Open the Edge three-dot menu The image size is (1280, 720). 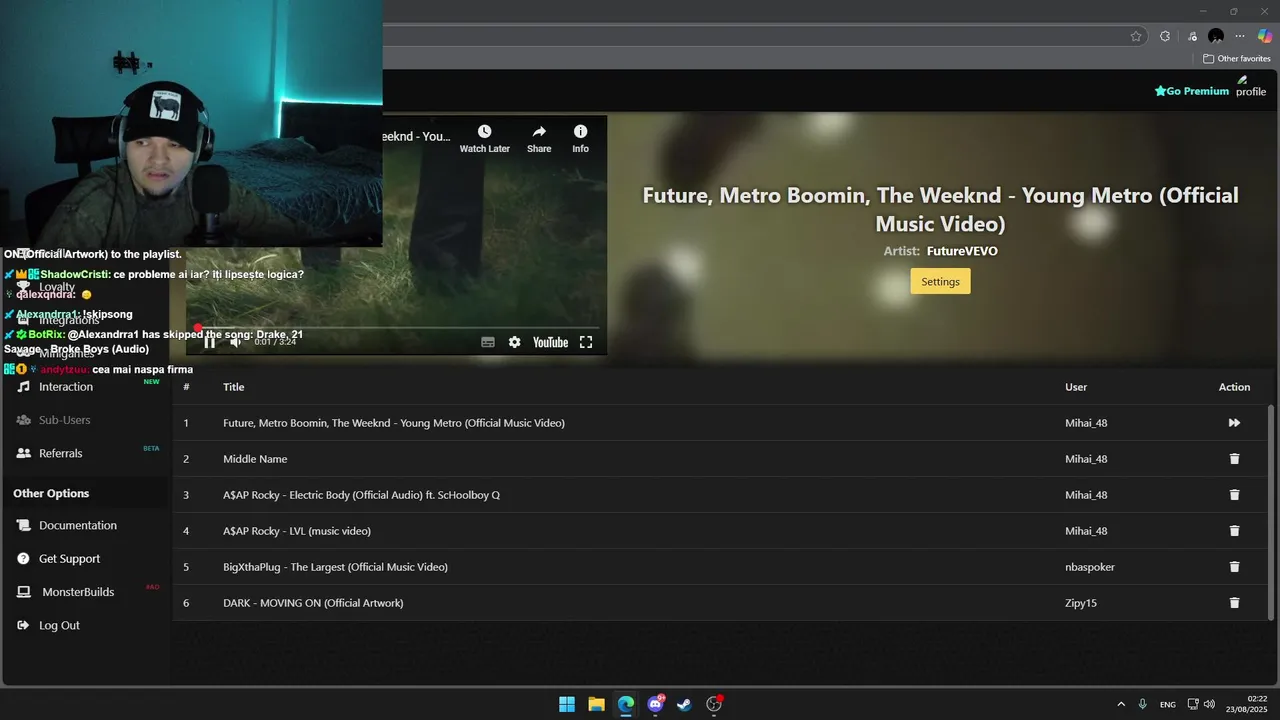click(1240, 36)
